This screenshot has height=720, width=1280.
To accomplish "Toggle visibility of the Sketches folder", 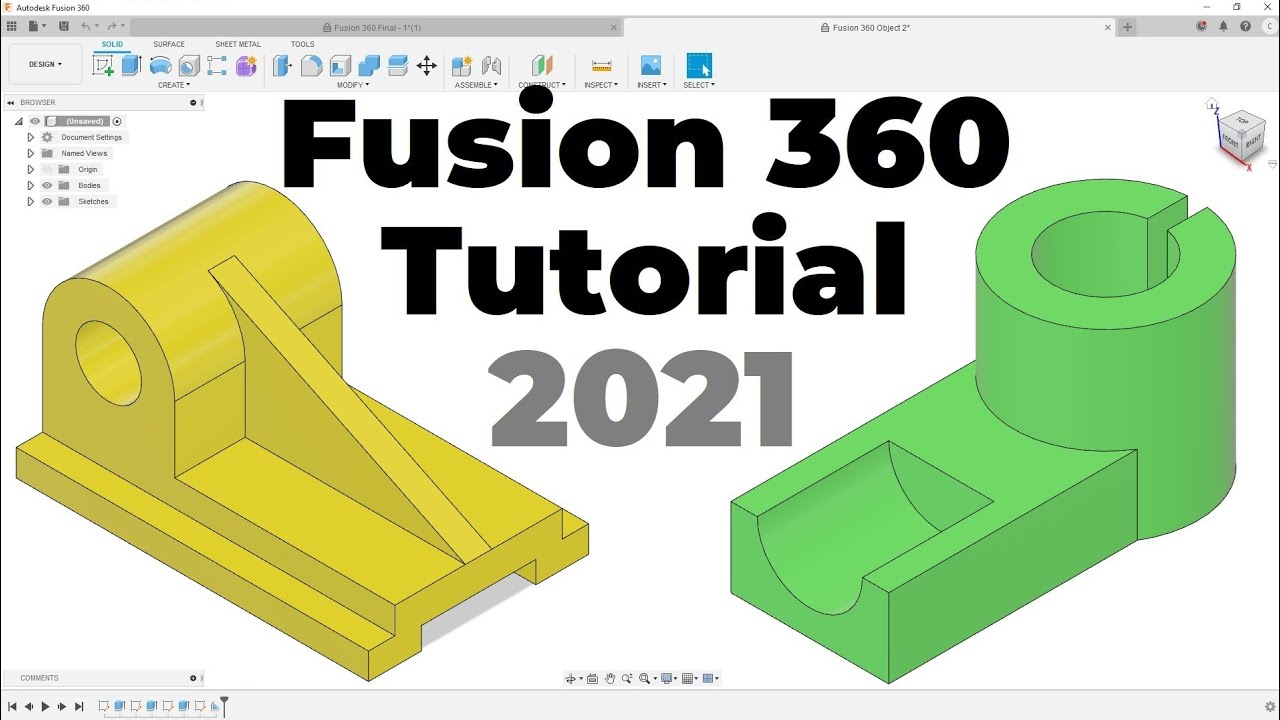I will pos(47,201).
